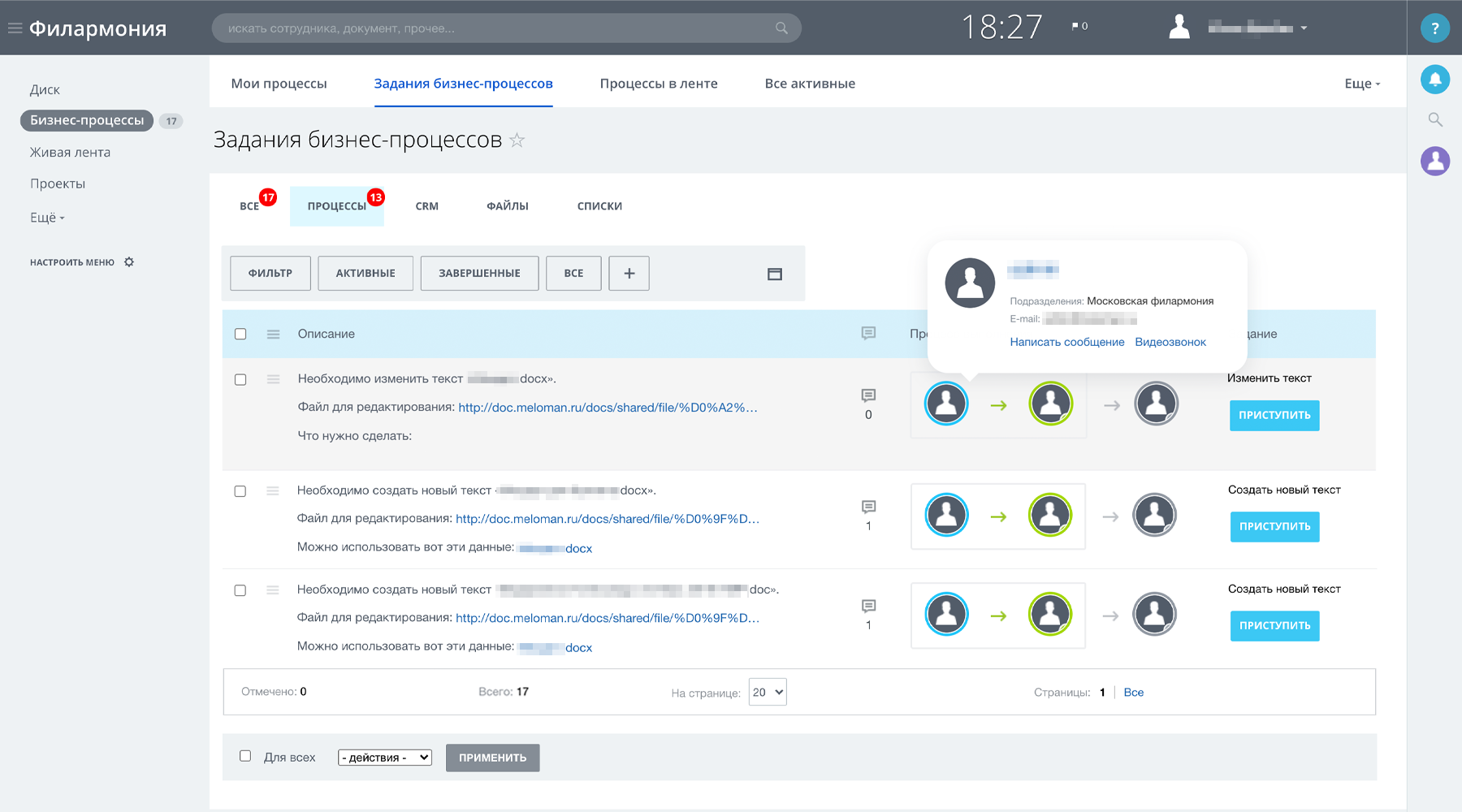Toggle the filter panel view icon
Viewport: 1462px width, 812px height.
[x=774, y=274]
